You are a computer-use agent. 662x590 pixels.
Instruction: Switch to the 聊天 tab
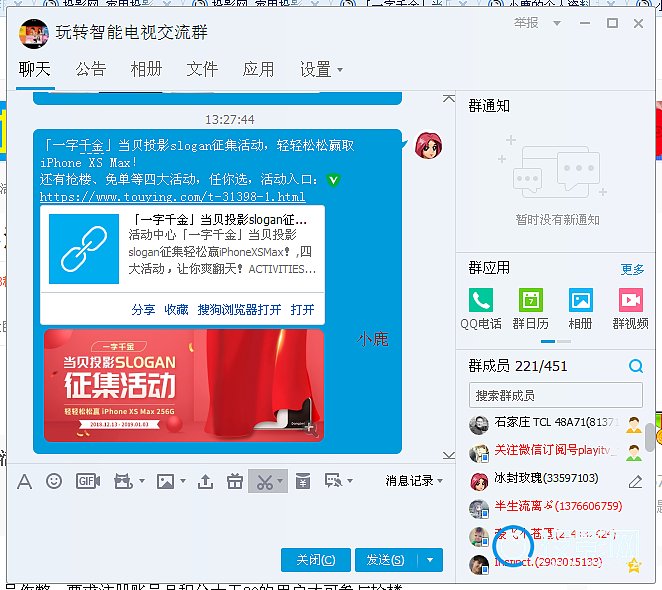pyautogui.click(x=35, y=69)
